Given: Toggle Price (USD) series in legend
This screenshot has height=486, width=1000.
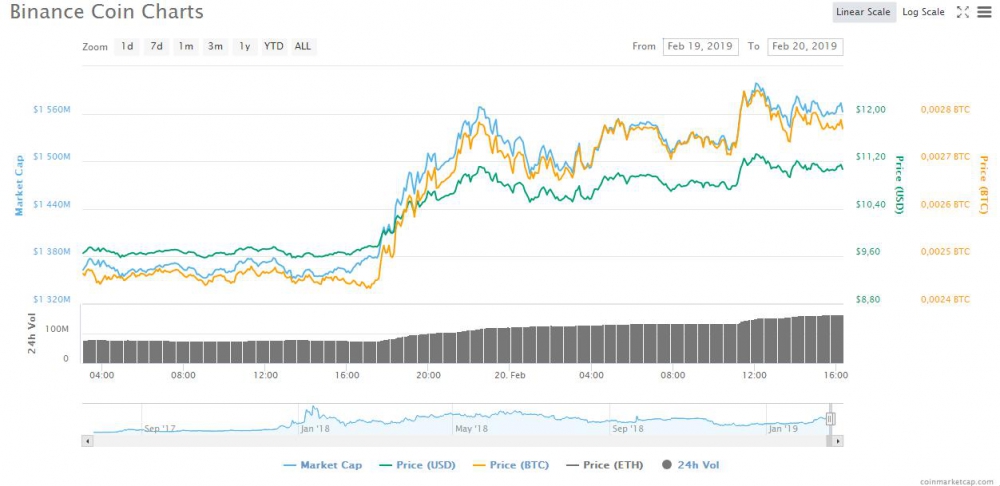Looking at the screenshot, I should pyautogui.click(x=416, y=465).
